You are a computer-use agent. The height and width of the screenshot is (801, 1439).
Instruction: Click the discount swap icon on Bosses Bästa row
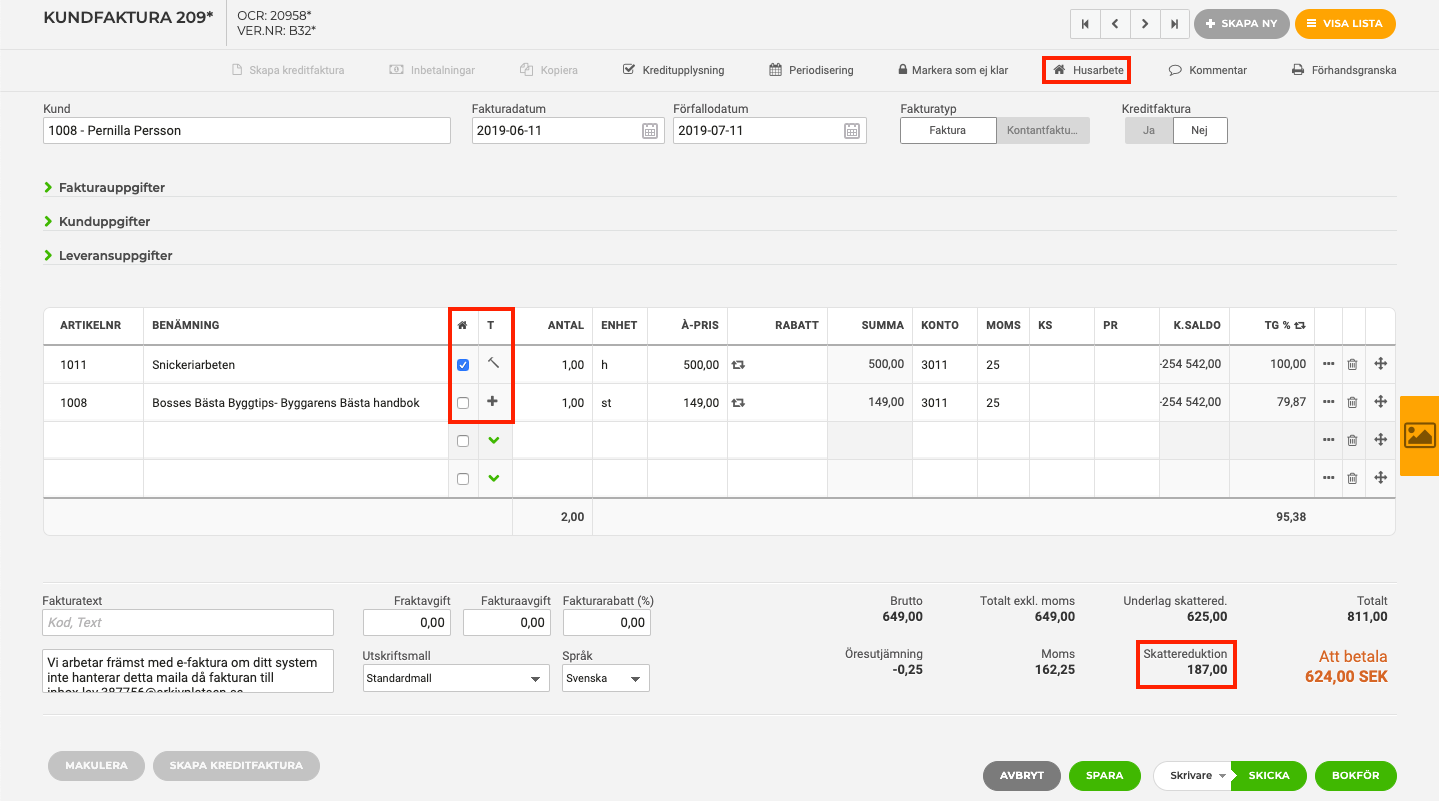pyautogui.click(x=738, y=403)
